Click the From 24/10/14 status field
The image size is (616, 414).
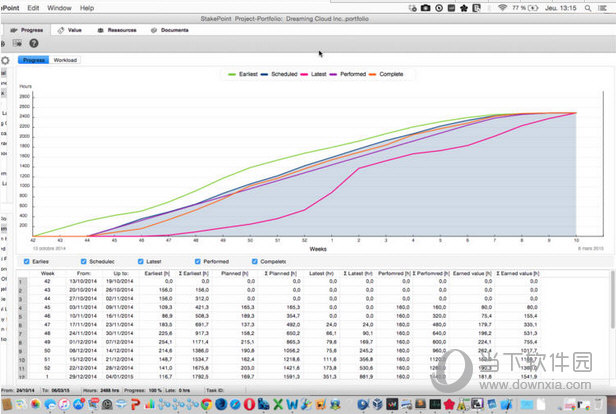pyautogui.click(x=18, y=391)
